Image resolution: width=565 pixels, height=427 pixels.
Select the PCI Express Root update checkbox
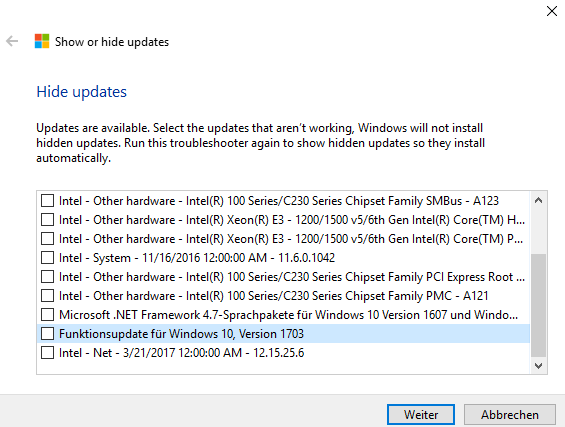point(47,277)
